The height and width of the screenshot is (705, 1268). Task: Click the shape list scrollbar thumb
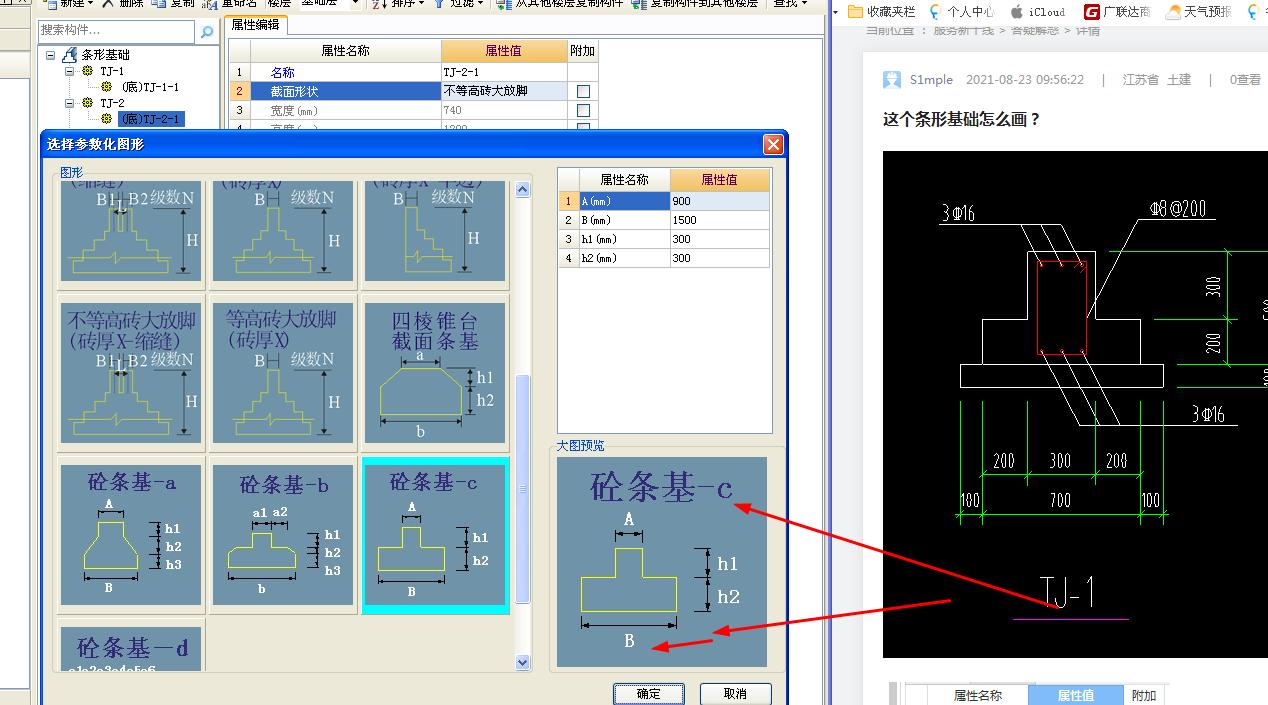click(522, 490)
